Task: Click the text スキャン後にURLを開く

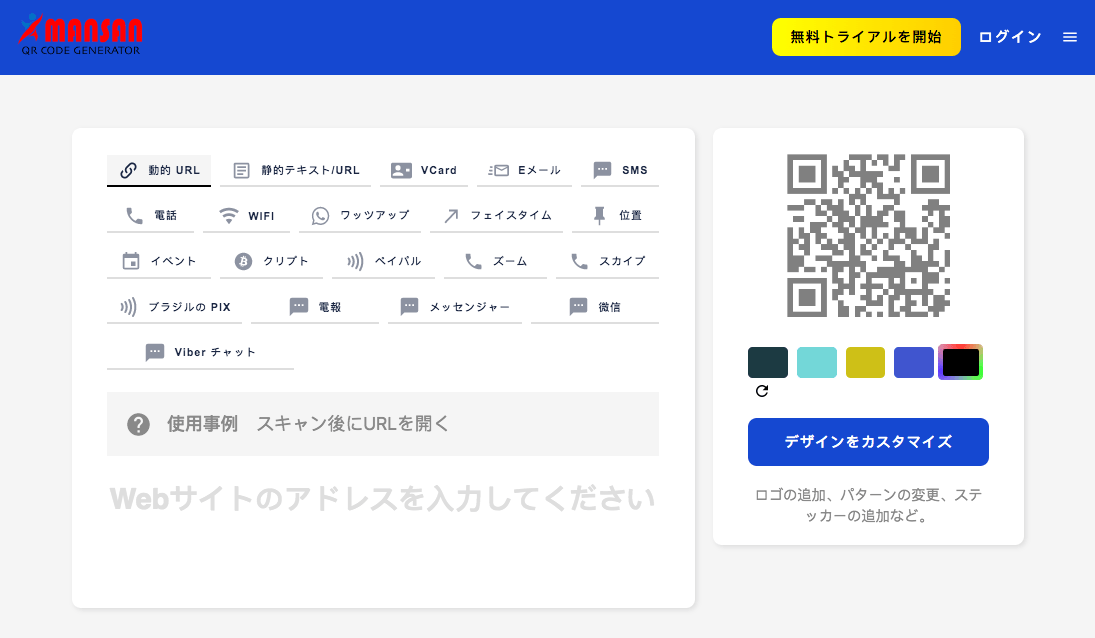Action: [x=353, y=424]
